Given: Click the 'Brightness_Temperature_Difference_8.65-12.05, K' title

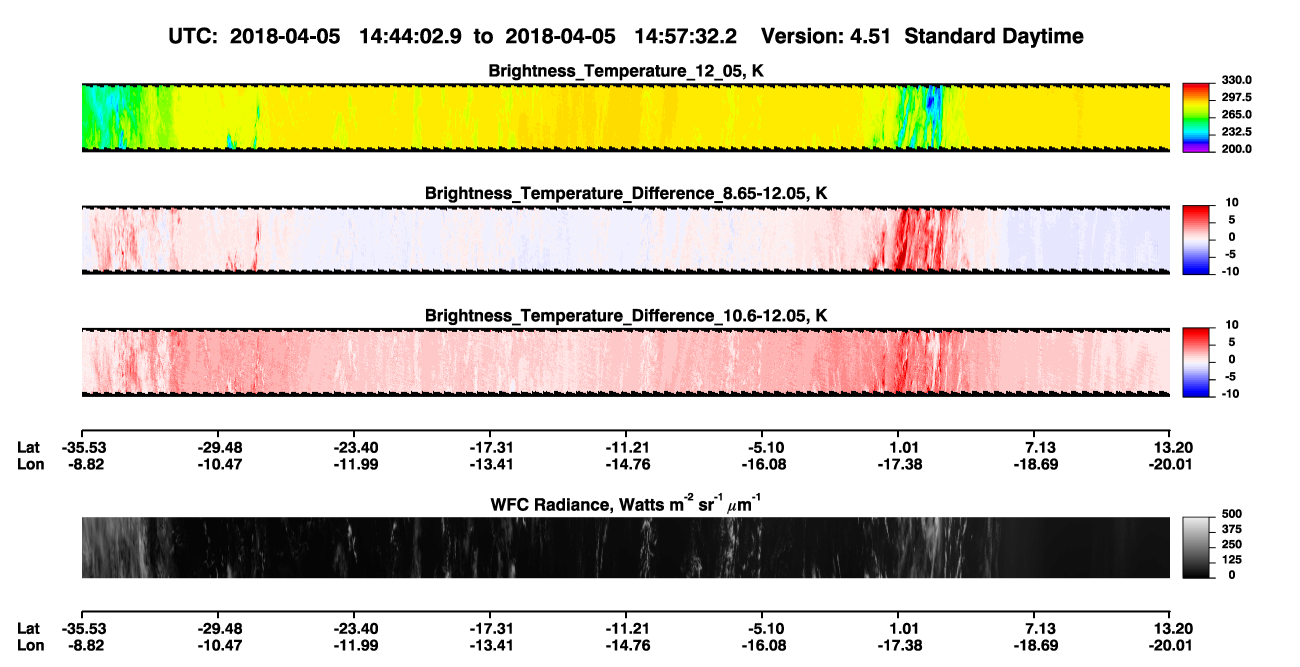Looking at the screenshot, I should pyautogui.click(x=626, y=193).
